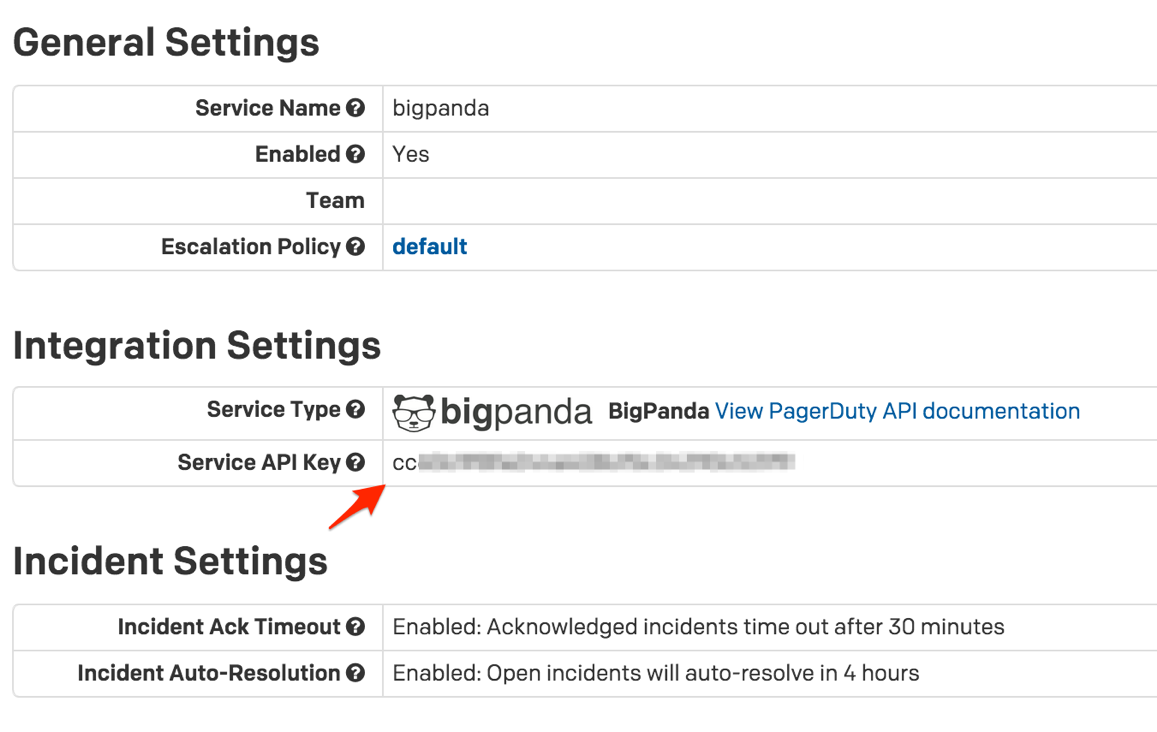Click the empty Team field
The image size is (1157, 732).
coord(600,200)
